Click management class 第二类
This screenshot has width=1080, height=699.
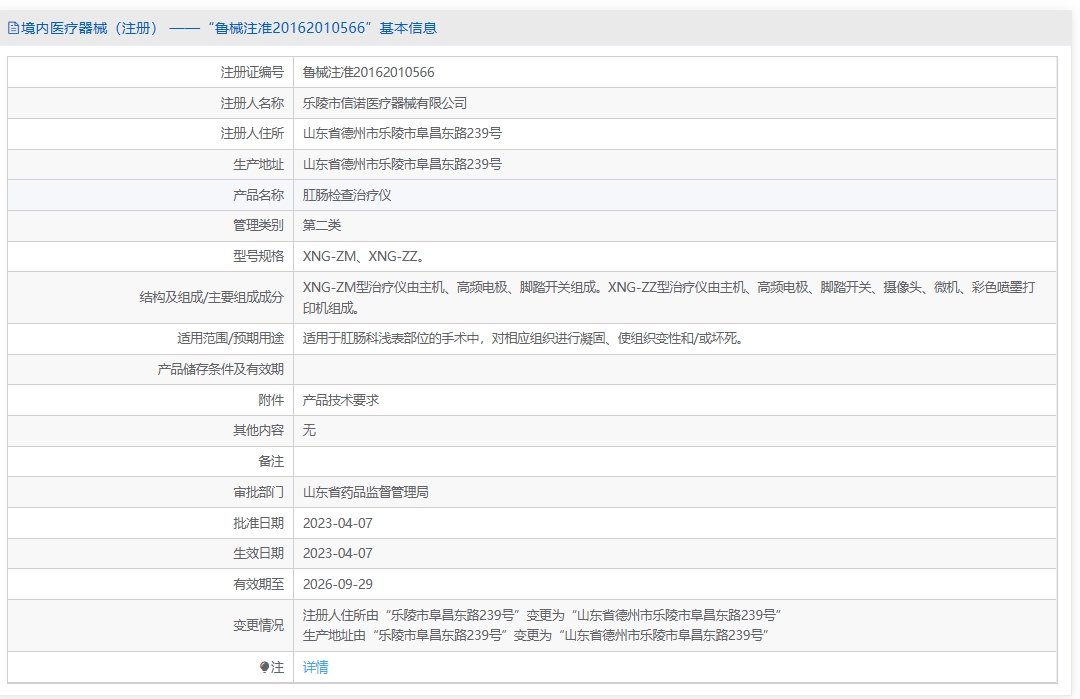322,225
